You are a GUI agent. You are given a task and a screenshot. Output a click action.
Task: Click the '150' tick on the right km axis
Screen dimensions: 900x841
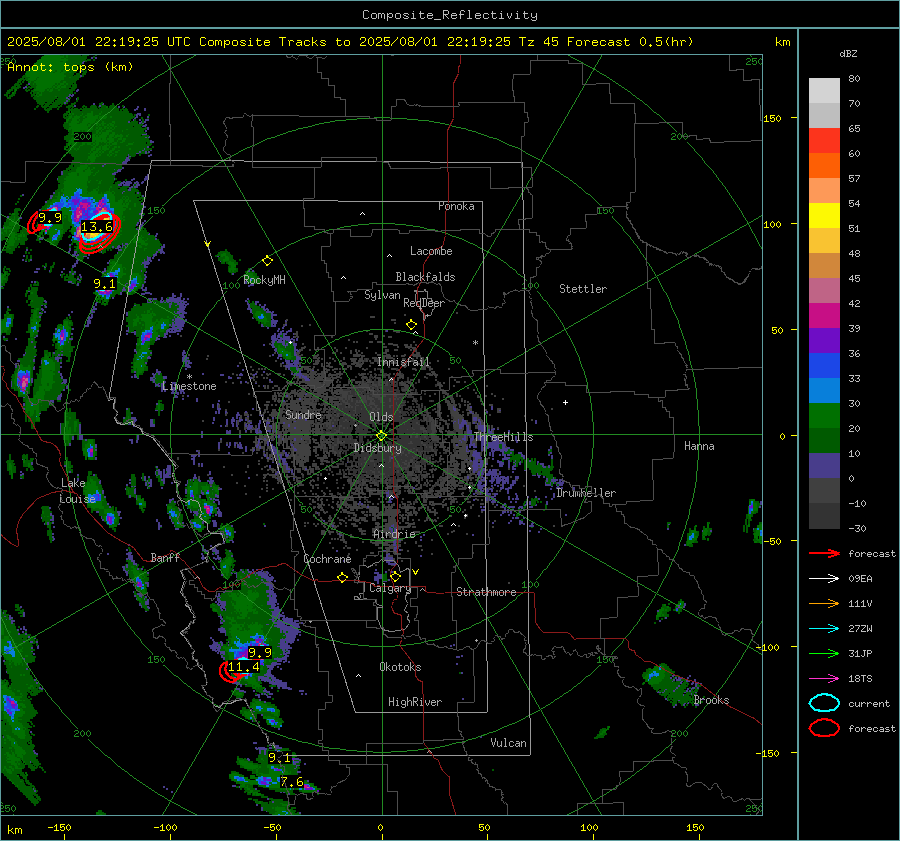(773, 118)
